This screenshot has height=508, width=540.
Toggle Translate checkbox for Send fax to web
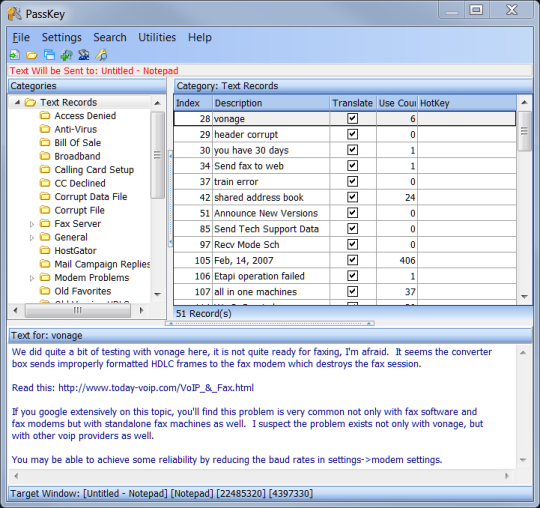352,166
